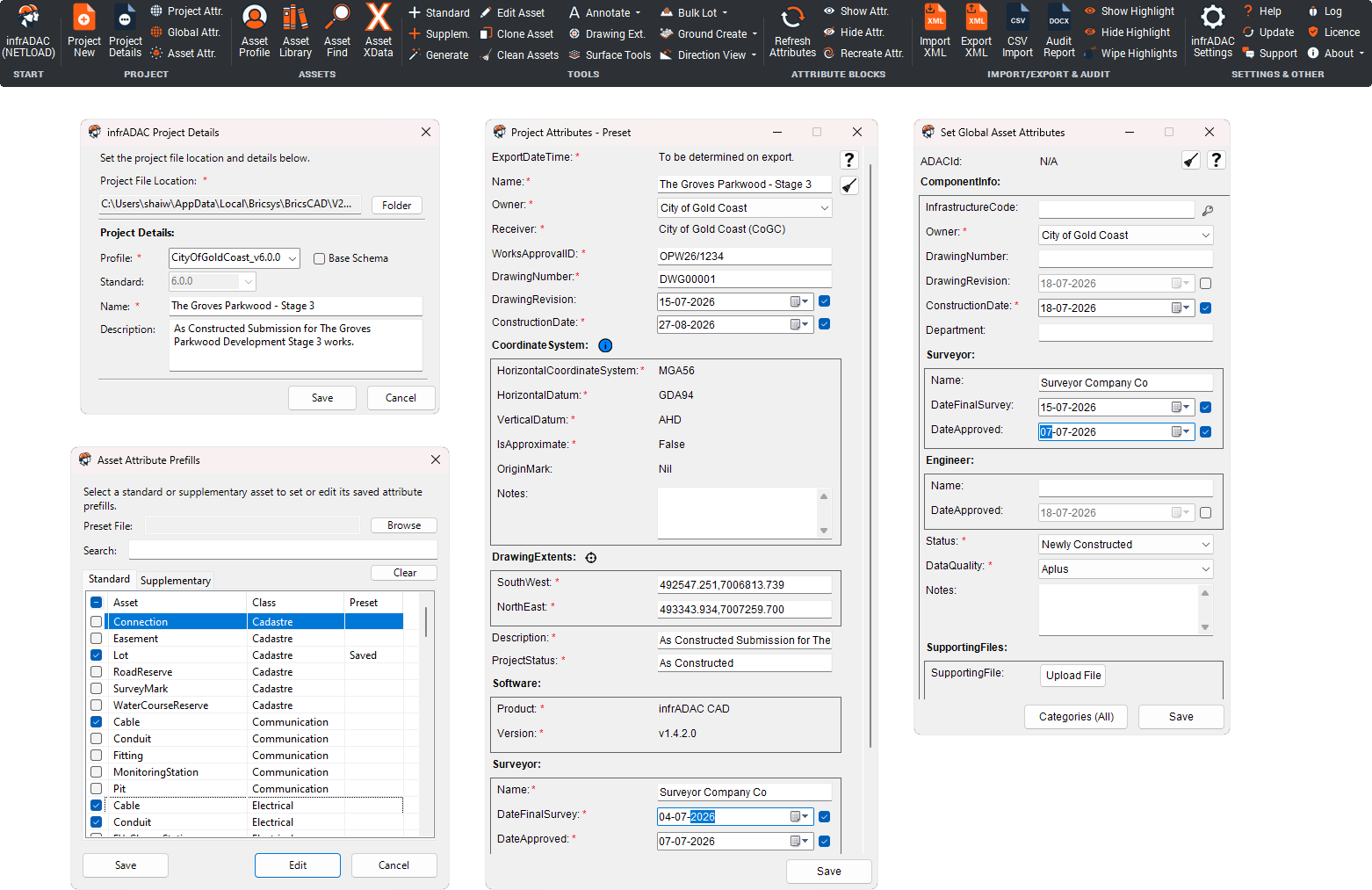
Task: Open Project New tool in ribbon
Action: (x=83, y=31)
